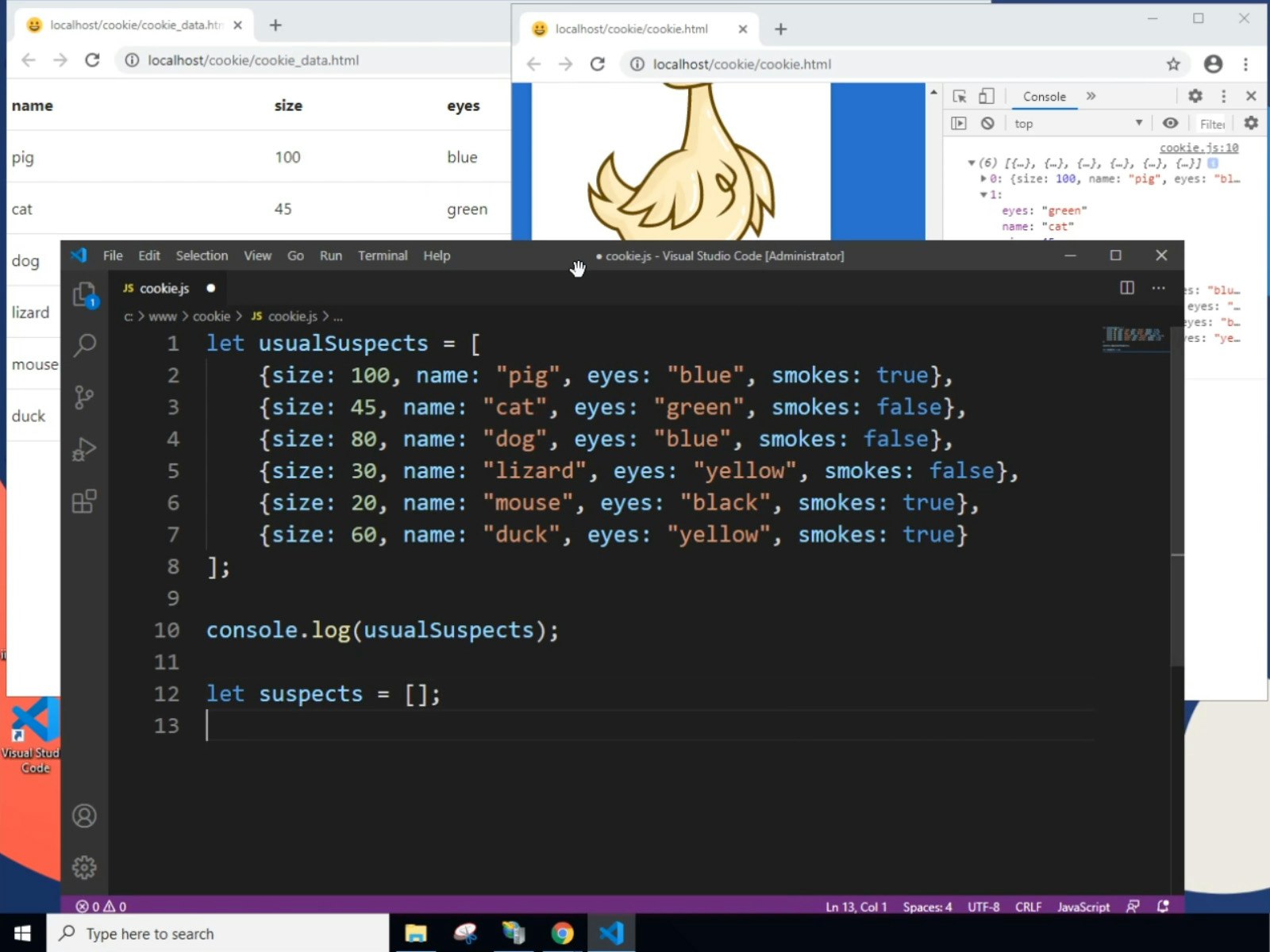This screenshot has width=1270, height=952.
Task: Expand the logged array entry 0 for pig
Action: pyautogui.click(x=983, y=178)
